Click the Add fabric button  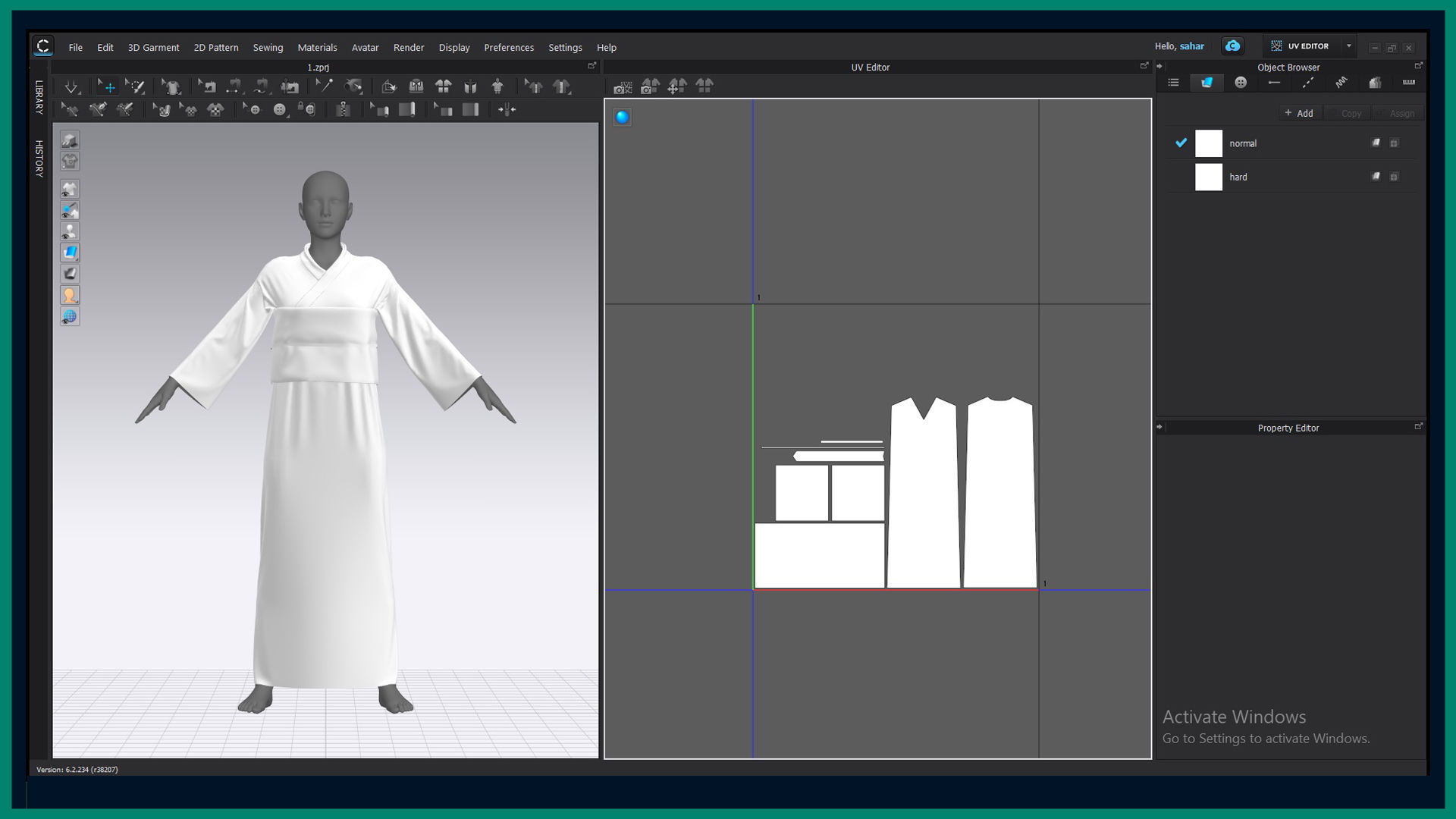(x=1299, y=113)
